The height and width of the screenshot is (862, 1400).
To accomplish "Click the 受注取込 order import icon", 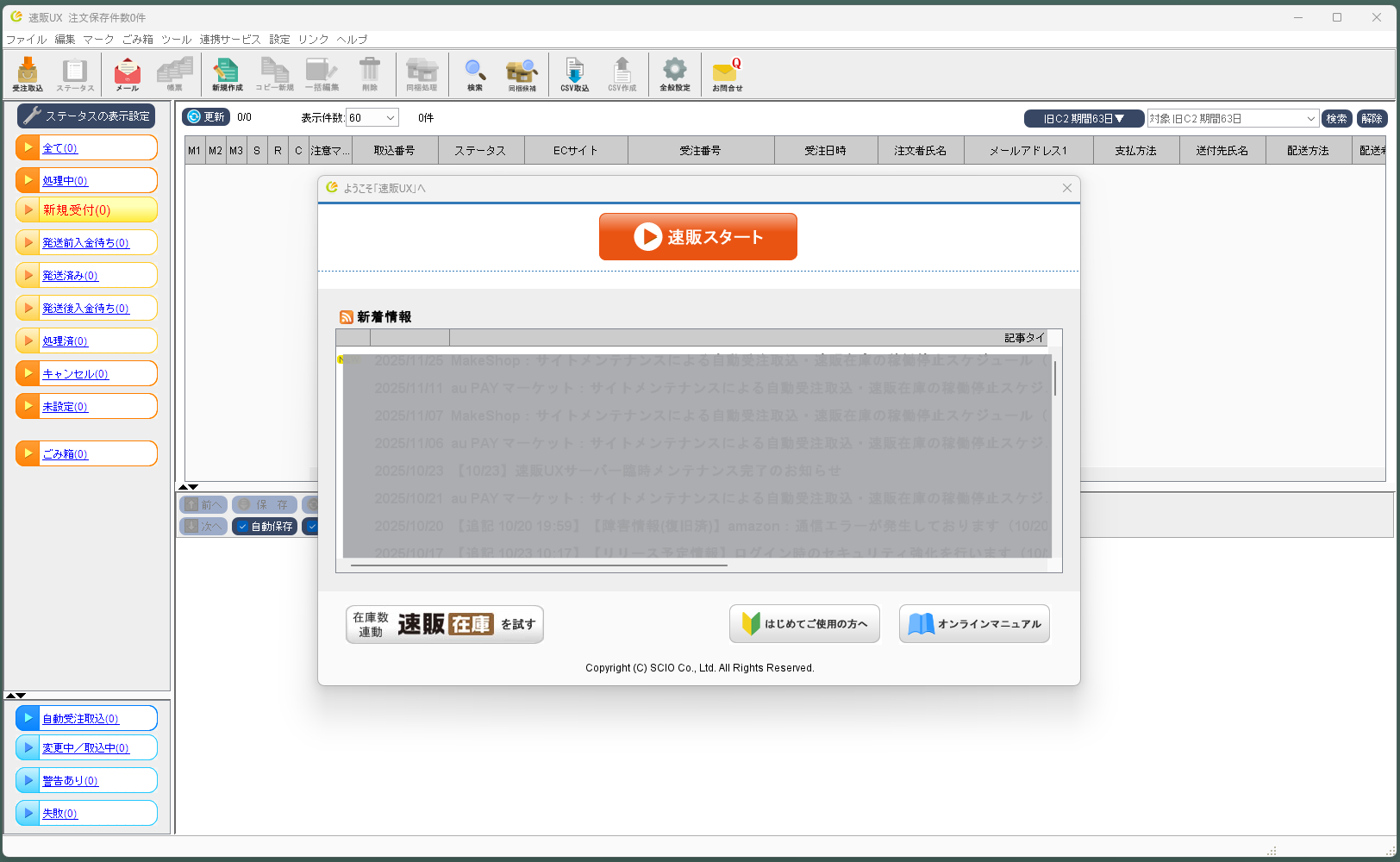I will coord(28,74).
